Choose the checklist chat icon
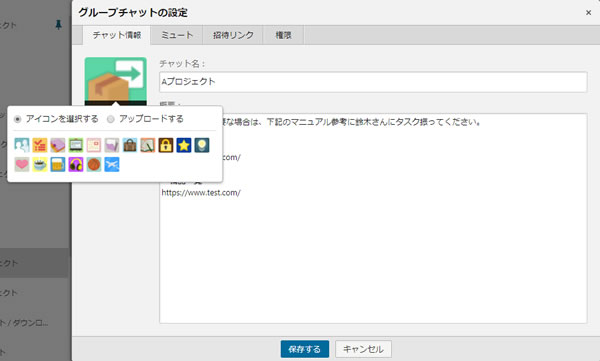Image resolution: width=600 pixels, height=361 pixels. 40,145
